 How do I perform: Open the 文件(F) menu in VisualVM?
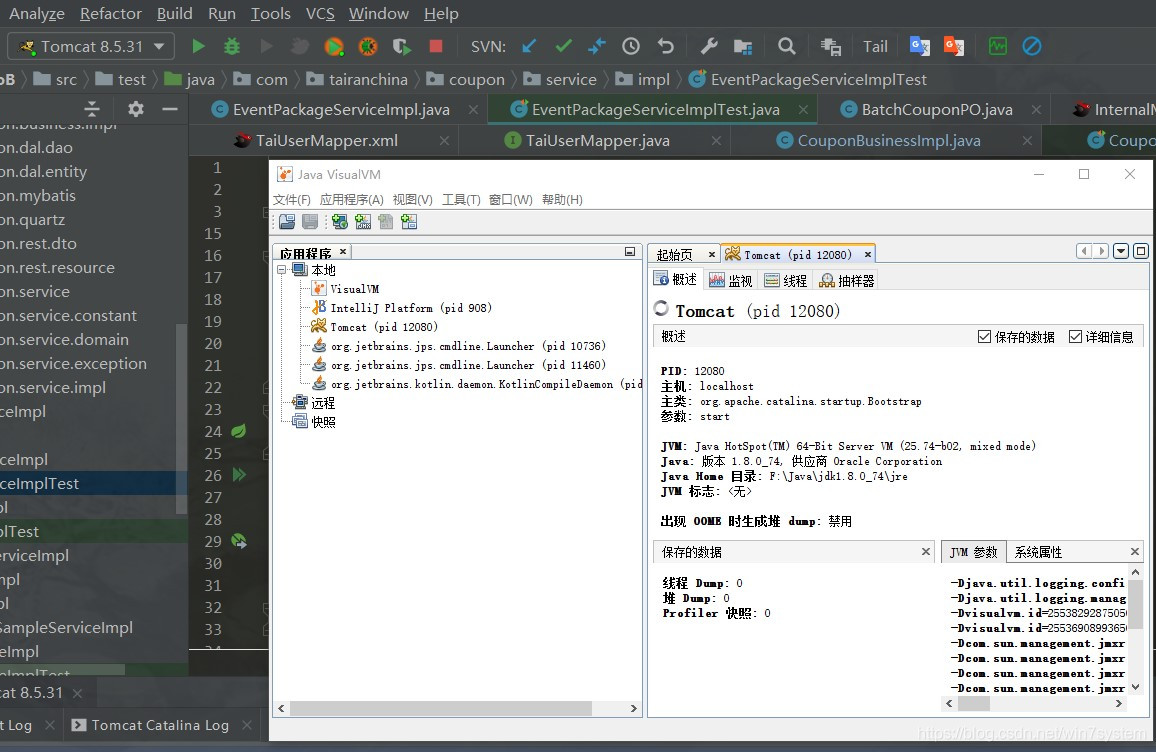point(291,200)
